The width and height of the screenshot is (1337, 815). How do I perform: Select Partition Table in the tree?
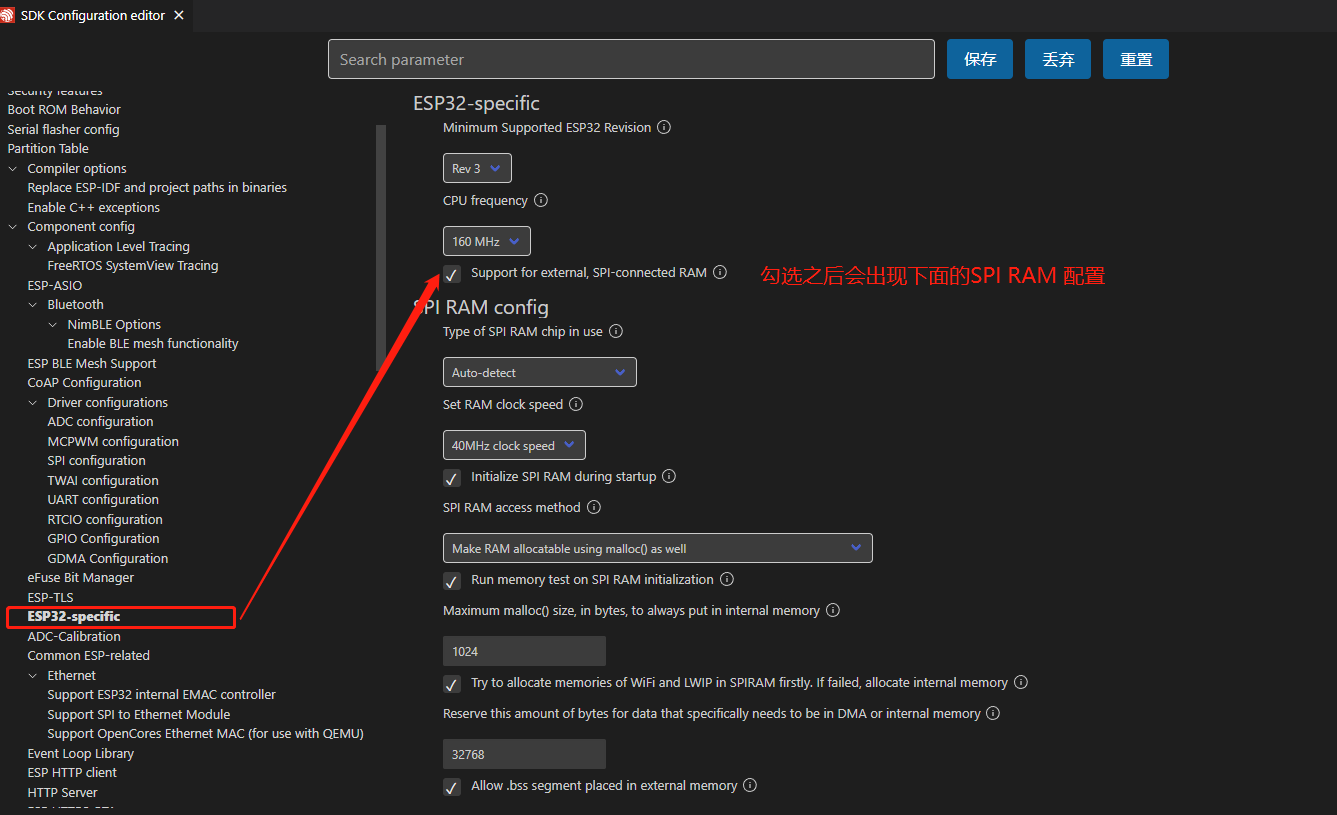tap(48, 149)
